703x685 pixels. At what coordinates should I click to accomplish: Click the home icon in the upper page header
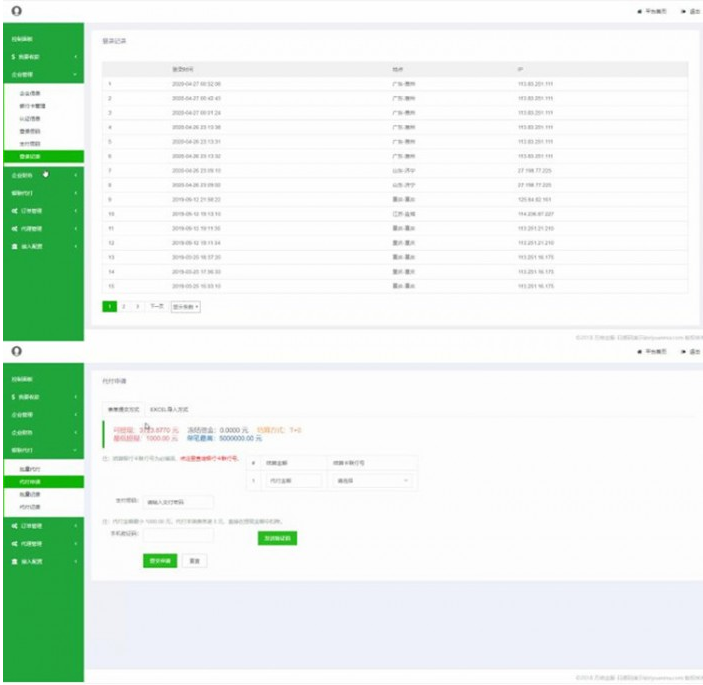coord(640,12)
